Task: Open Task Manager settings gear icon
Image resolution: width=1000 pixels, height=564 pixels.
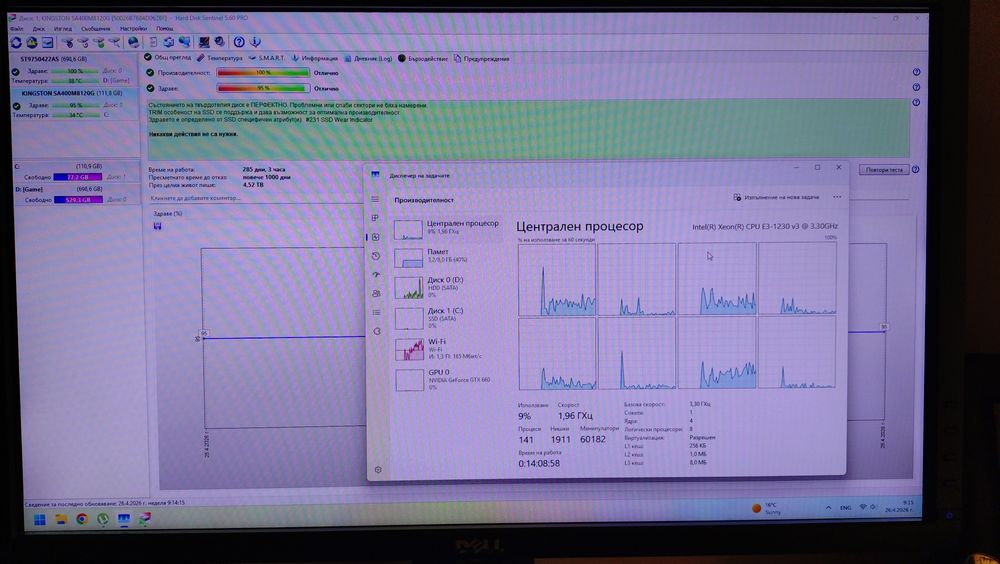Action: pos(378,470)
